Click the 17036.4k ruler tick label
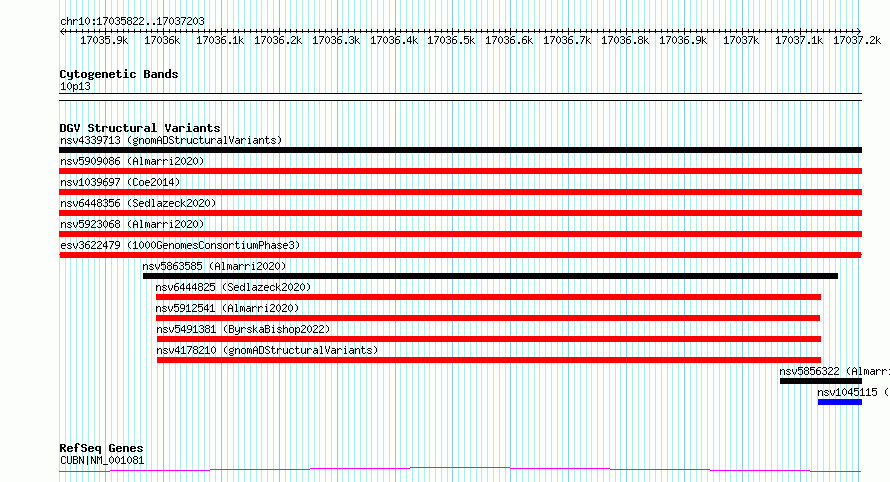The height and width of the screenshot is (482, 890). tap(394, 40)
